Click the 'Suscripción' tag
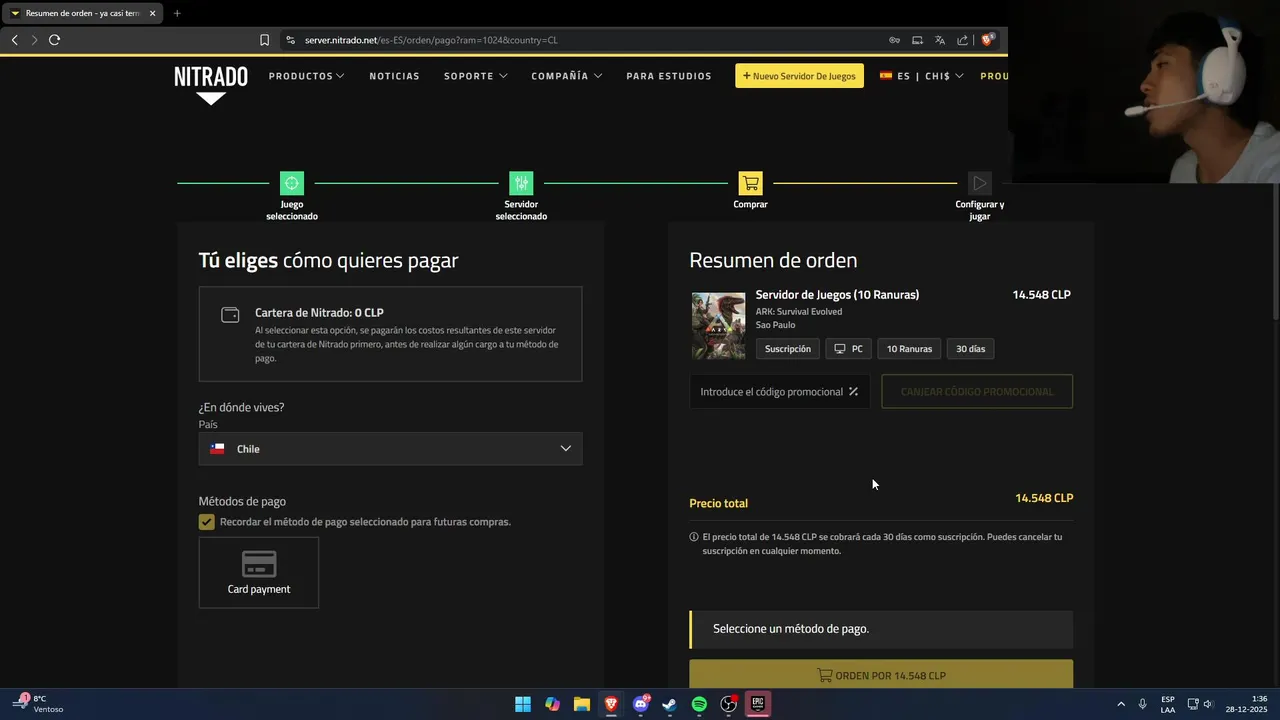Image resolution: width=1280 pixels, height=720 pixels. click(788, 349)
